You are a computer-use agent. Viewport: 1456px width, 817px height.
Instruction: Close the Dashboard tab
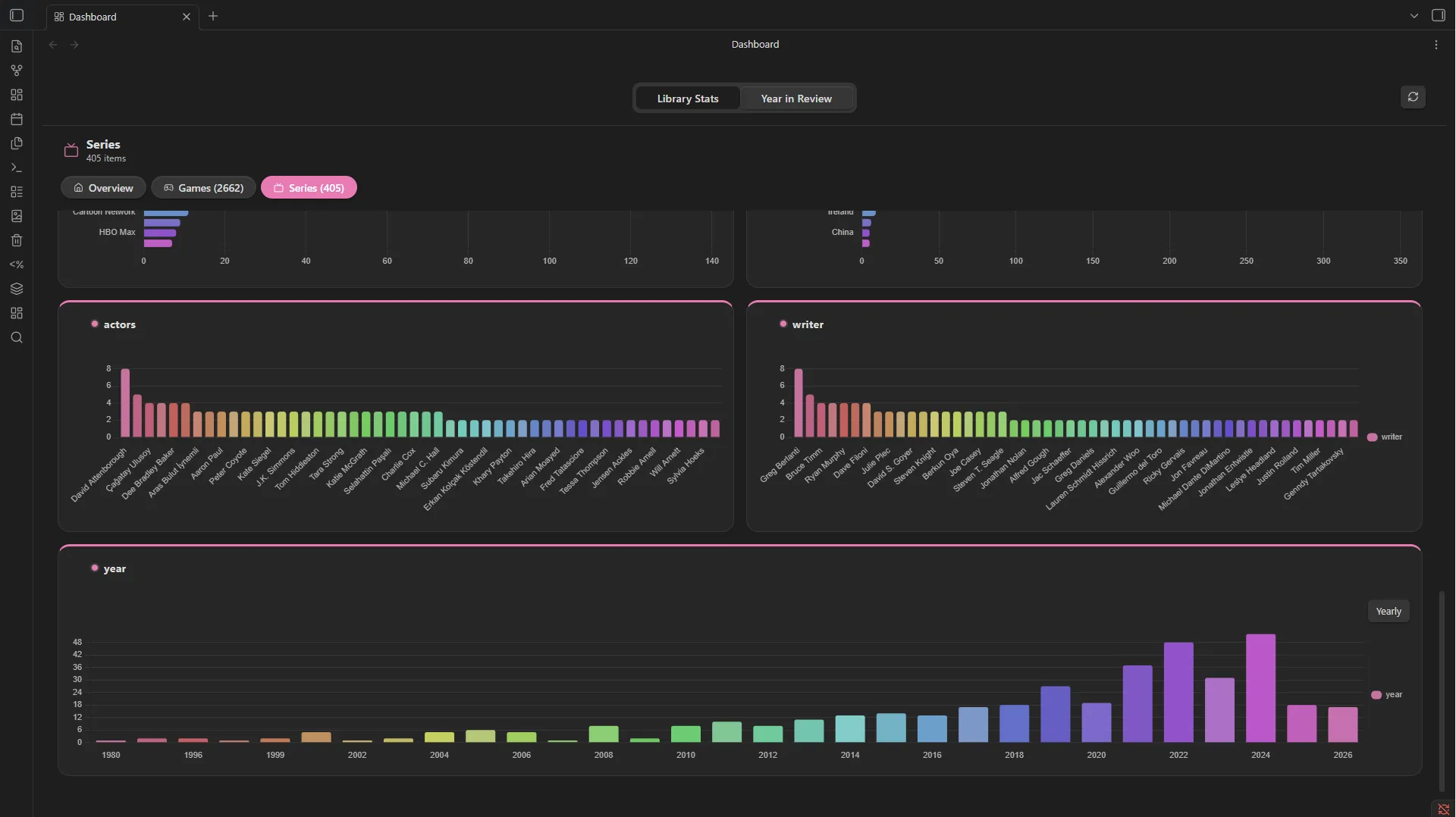pos(187,17)
